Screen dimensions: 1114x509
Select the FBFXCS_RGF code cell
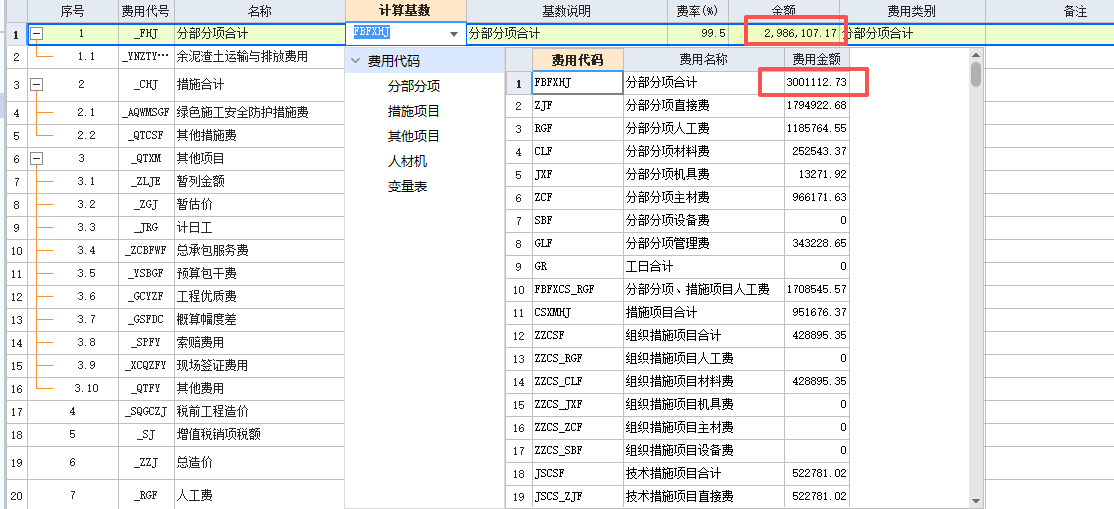[x=578, y=289]
